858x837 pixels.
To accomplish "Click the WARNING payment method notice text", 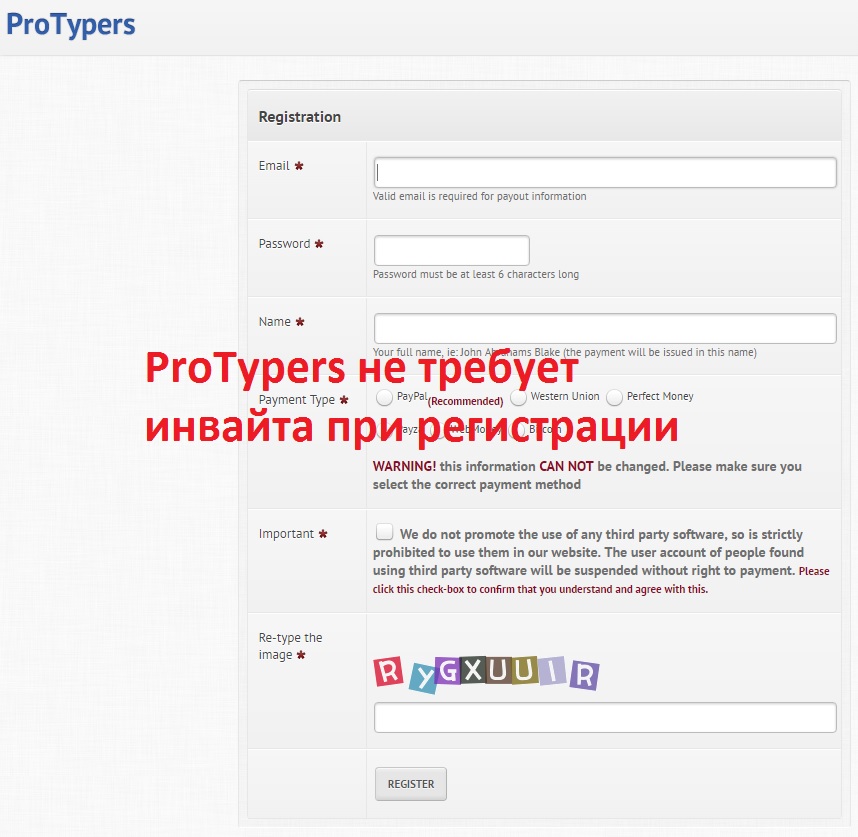I will coord(587,475).
